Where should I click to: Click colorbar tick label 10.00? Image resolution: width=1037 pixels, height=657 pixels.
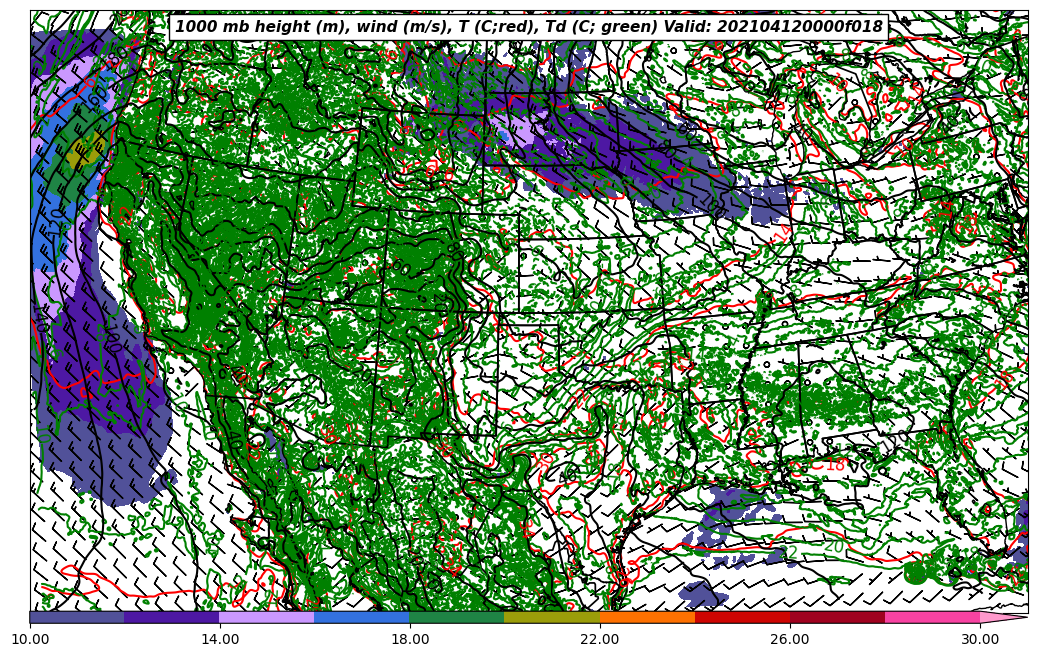(x=30, y=639)
